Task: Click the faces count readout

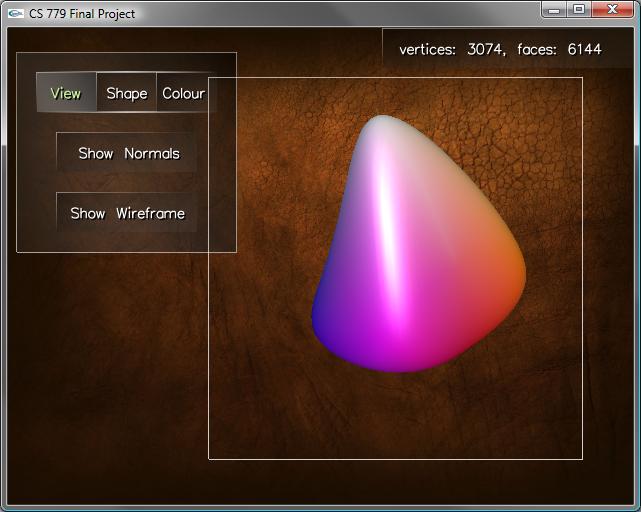Action: pos(559,49)
